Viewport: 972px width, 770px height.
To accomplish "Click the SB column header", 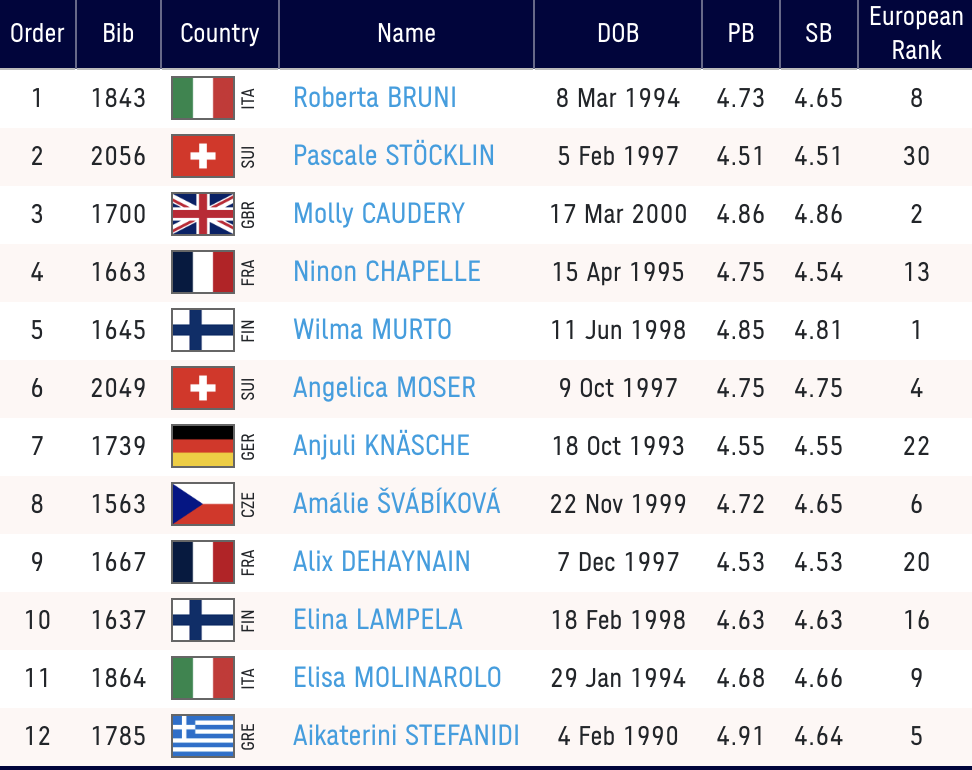I will [818, 33].
